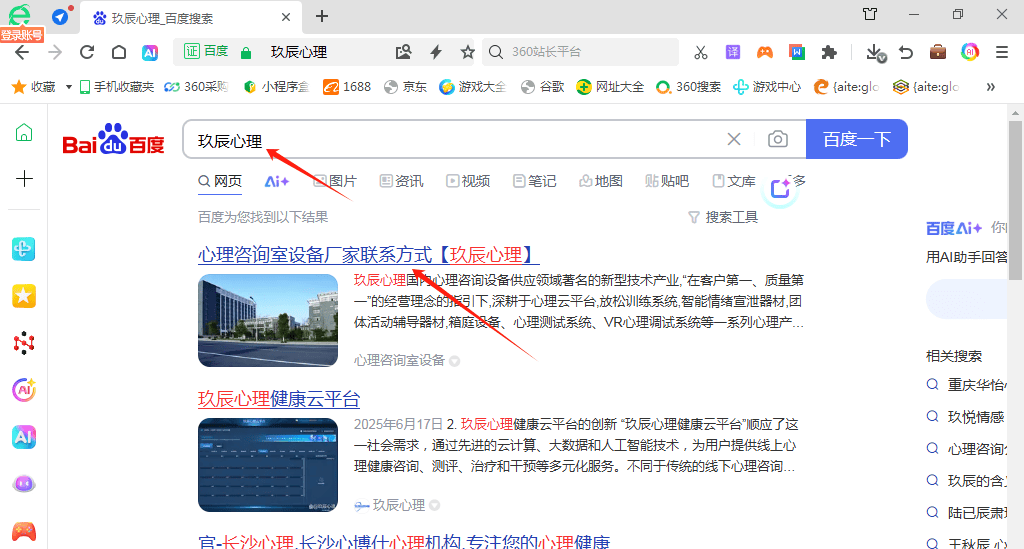Clear the Baidu search box text
The height and width of the screenshot is (549, 1024).
(734, 140)
